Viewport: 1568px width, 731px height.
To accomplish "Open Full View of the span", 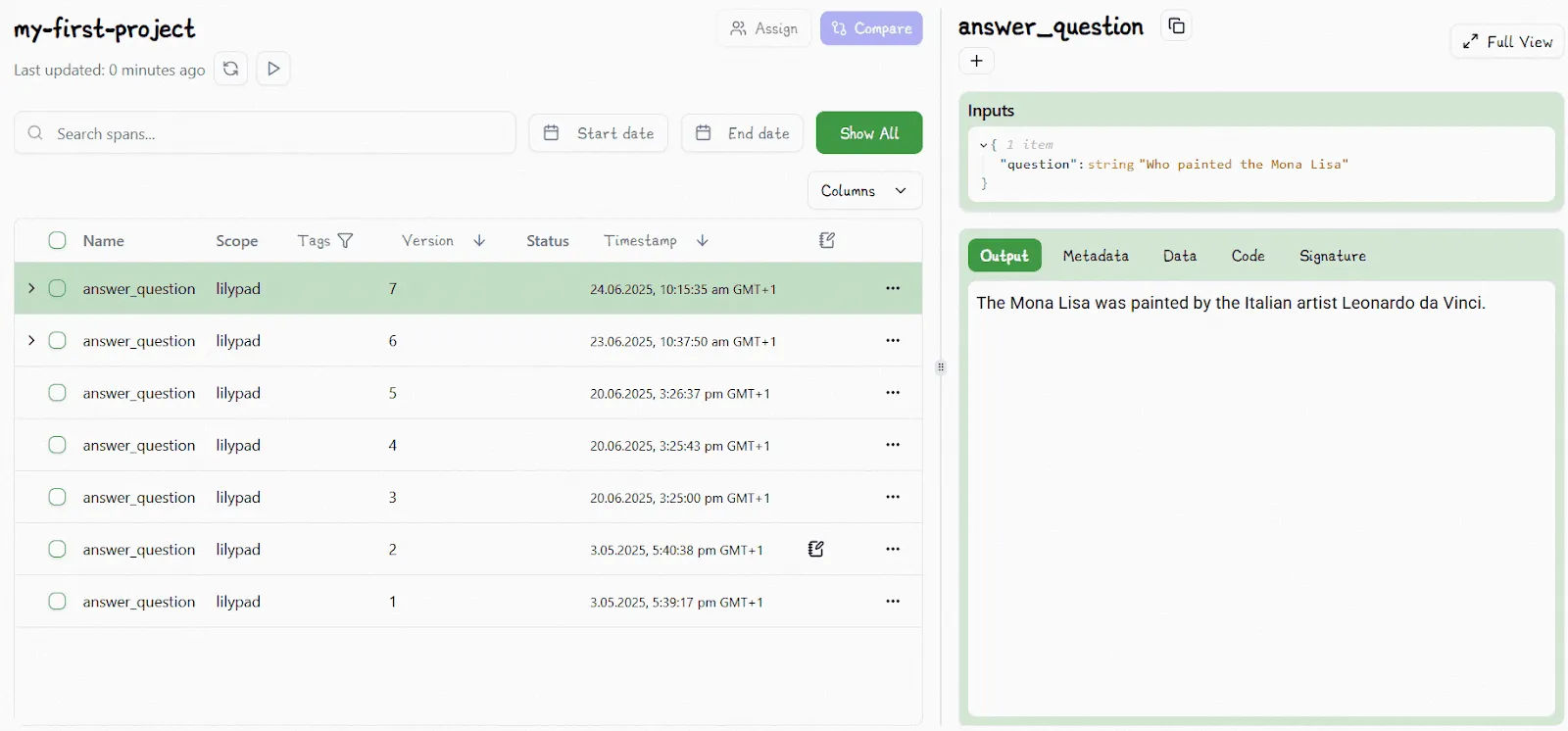I will (1506, 42).
